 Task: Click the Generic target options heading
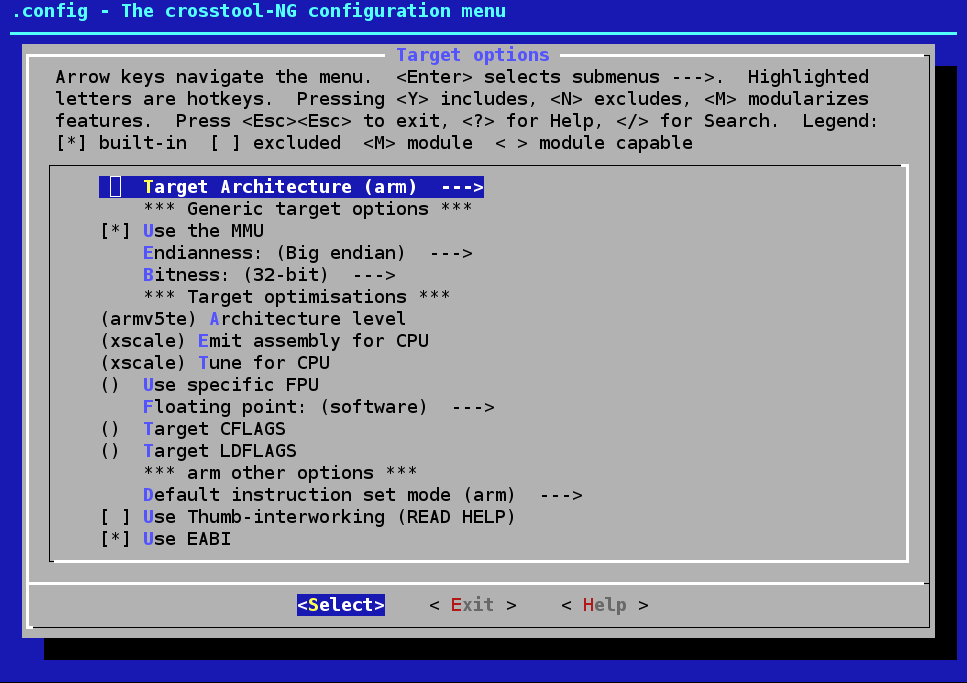click(x=308, y=209)
